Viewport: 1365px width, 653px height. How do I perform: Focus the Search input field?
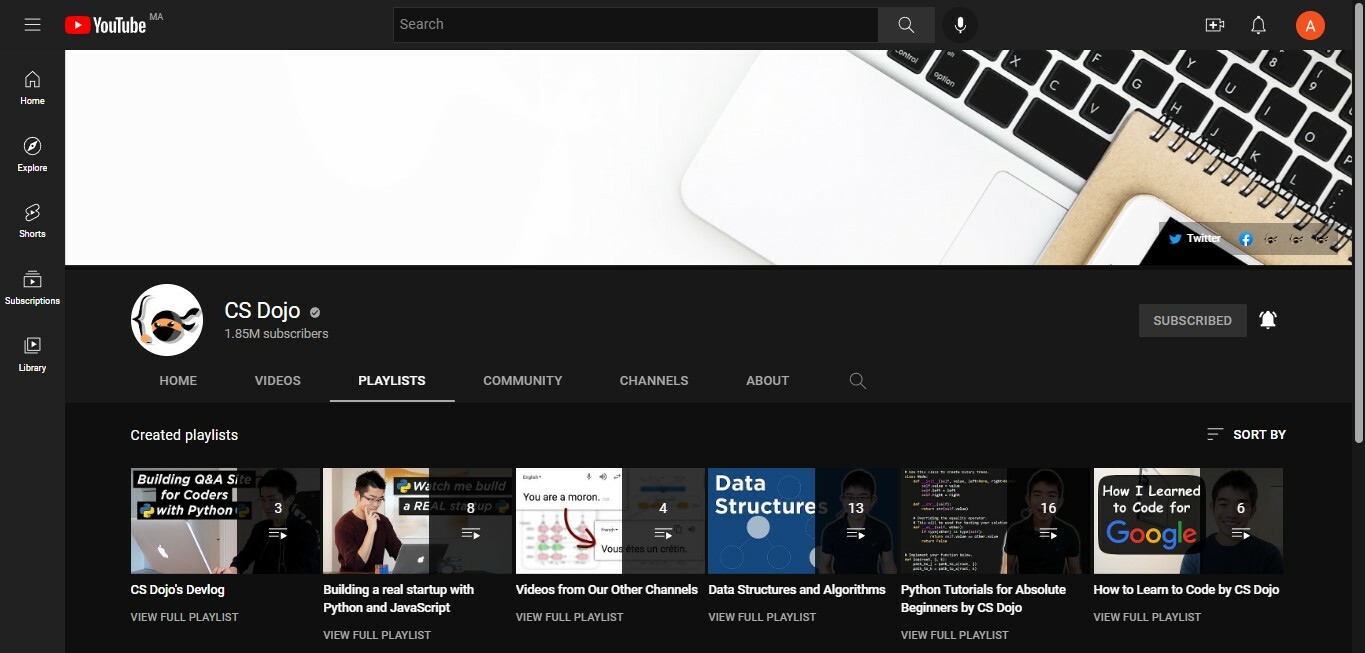click(x=635, y=25)
